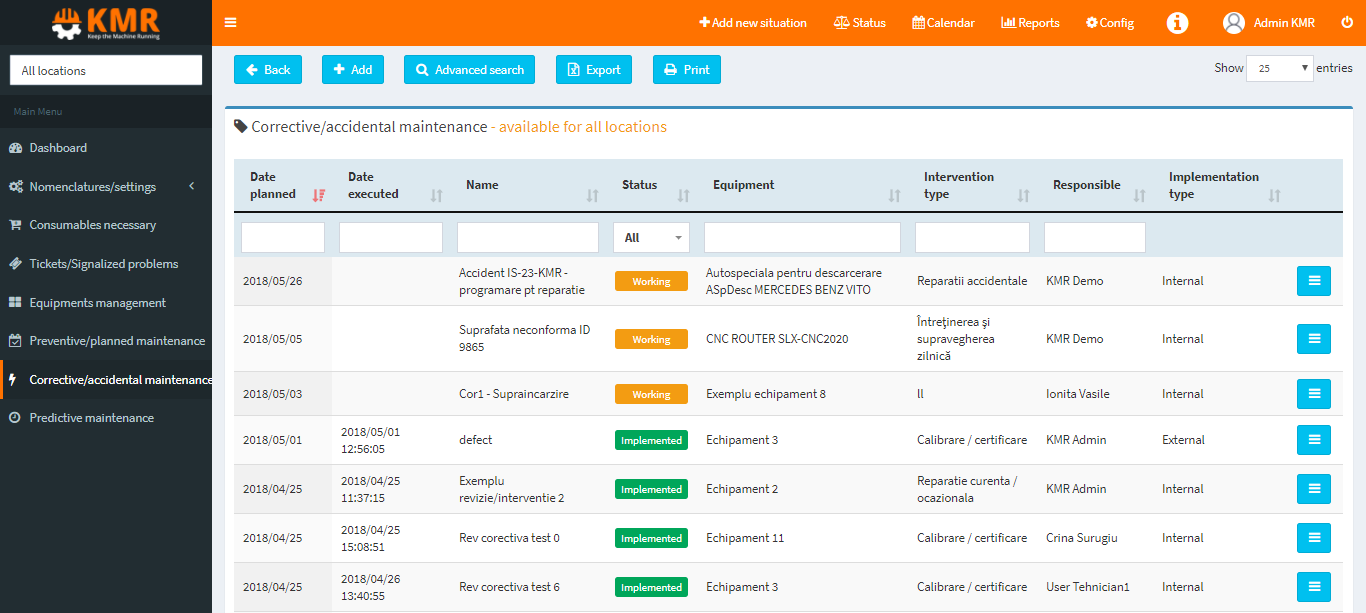Image resolution: width=1366 pixels, height=613 pixels.
Task: Open actions menu for Accident IS-23-KMR row
Action: click(1314, 281)
